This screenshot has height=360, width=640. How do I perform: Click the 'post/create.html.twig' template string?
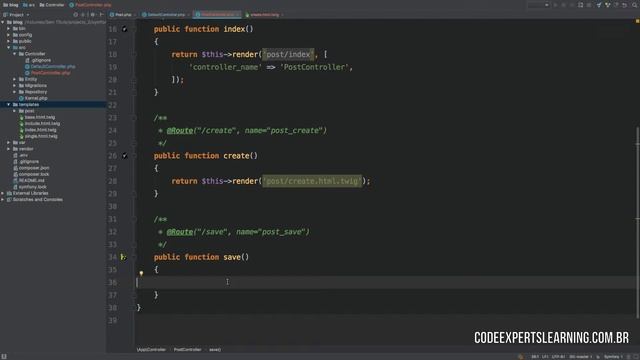click(x=312, y=181)
